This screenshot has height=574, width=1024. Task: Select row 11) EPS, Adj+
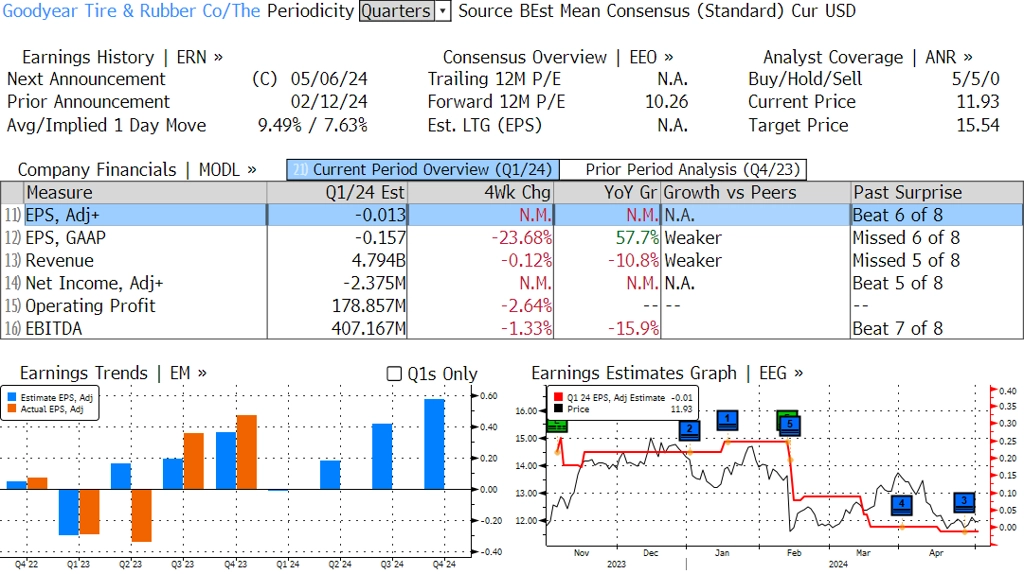(x=512, y=215)
